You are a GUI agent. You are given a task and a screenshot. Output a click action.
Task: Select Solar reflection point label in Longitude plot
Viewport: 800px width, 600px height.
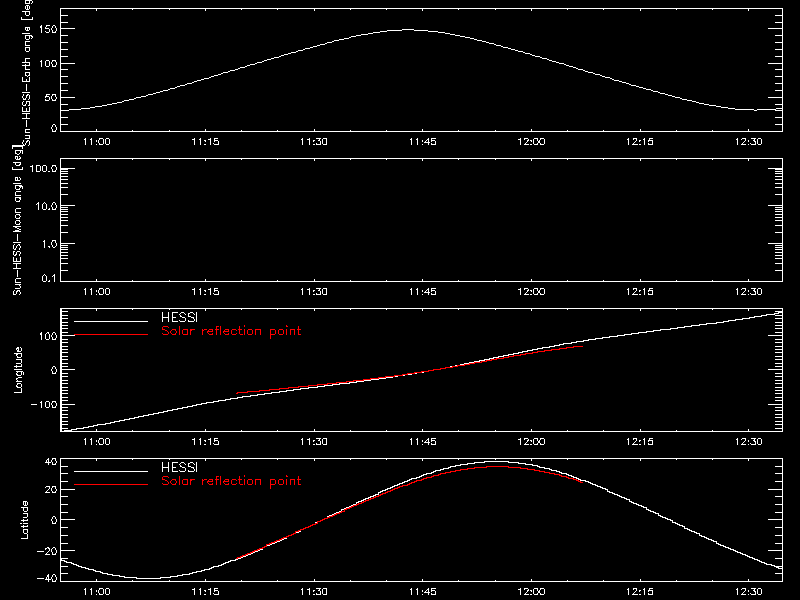(x=231, y=331)
